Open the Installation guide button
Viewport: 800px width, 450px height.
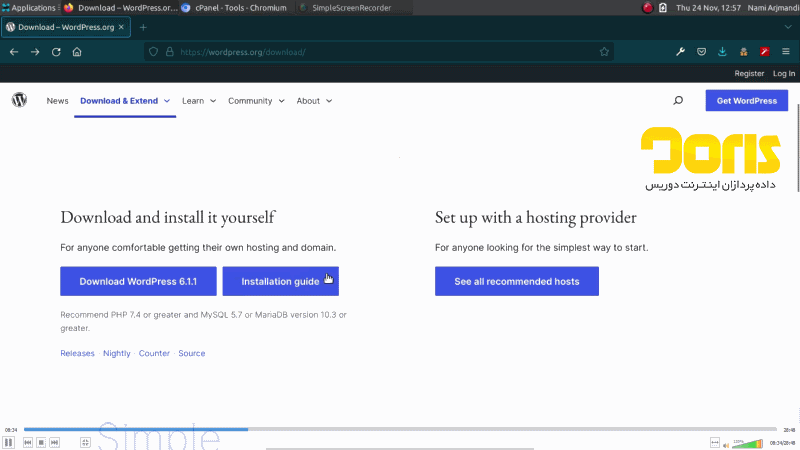tap(281, 281)
